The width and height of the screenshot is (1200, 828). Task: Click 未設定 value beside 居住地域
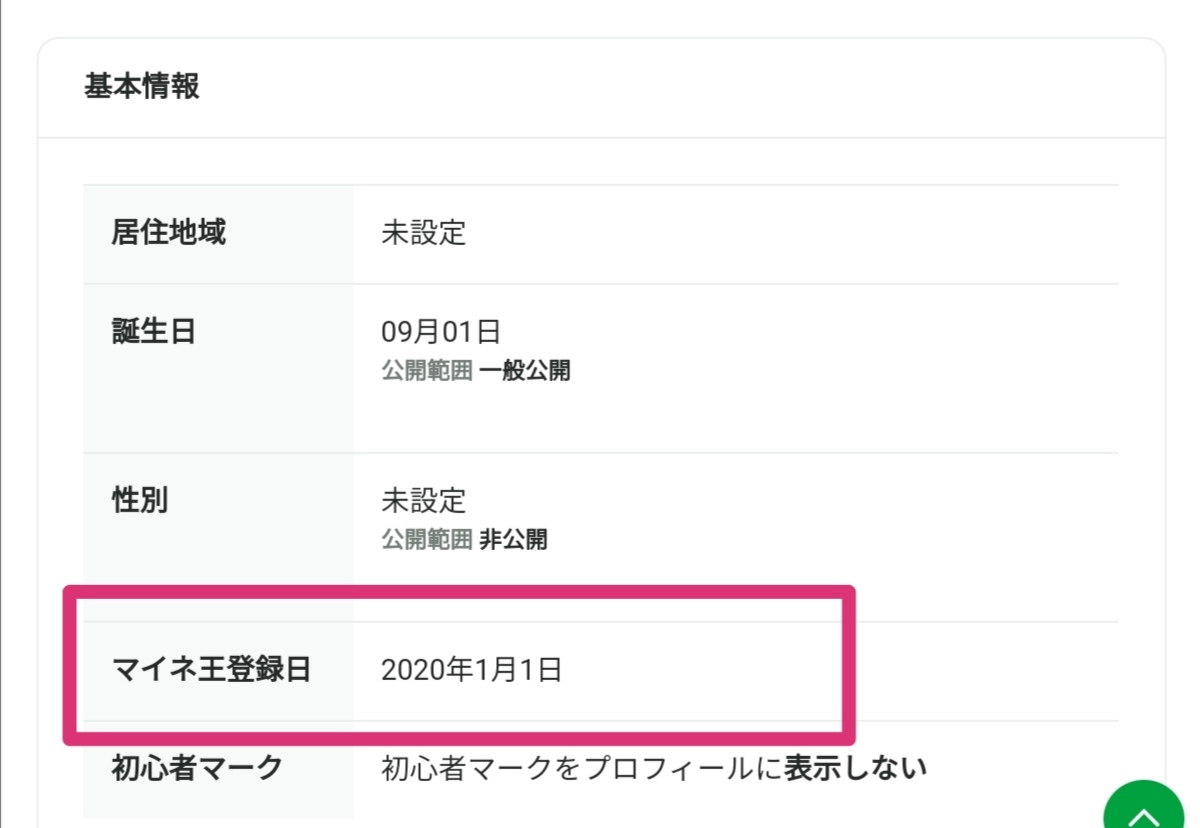point(423,234)
